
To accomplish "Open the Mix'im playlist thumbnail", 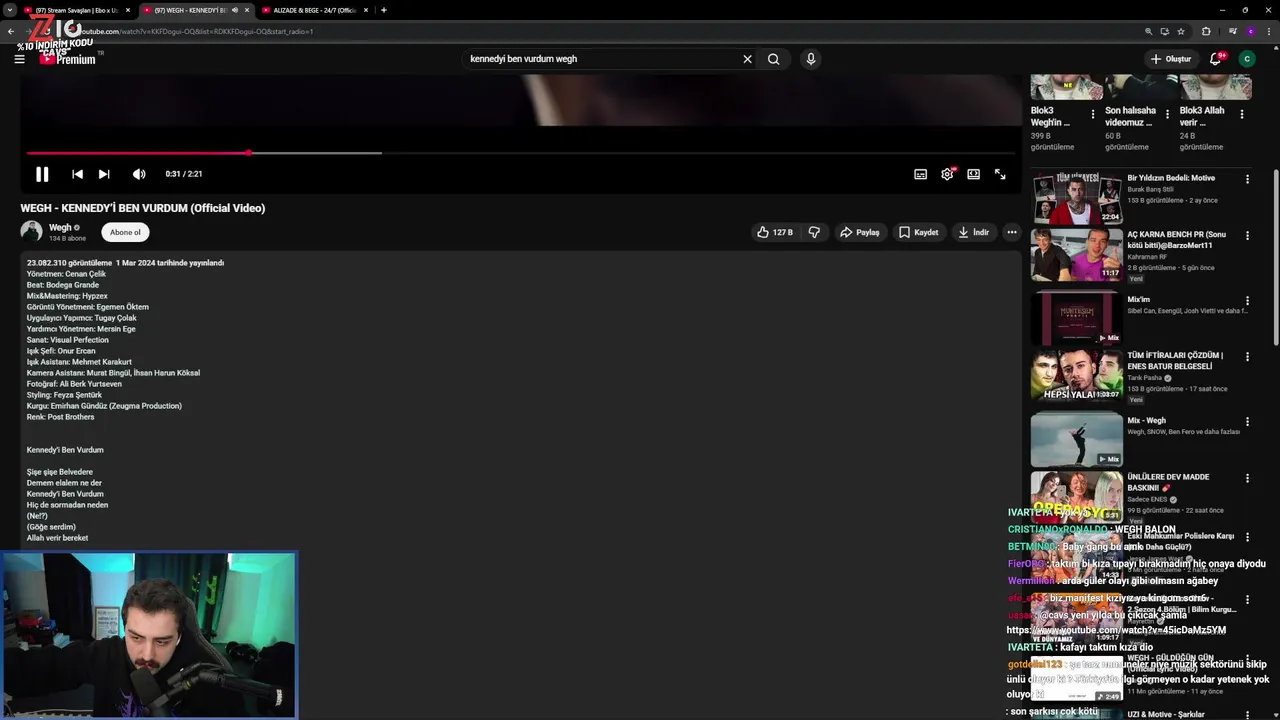I will [1077, 318].
